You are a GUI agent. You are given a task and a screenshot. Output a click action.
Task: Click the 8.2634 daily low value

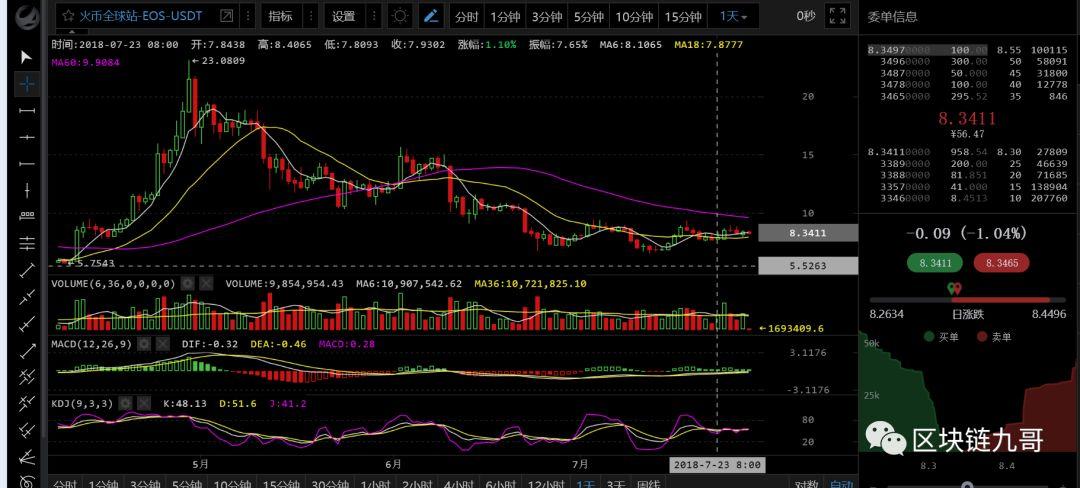[886, 315]
